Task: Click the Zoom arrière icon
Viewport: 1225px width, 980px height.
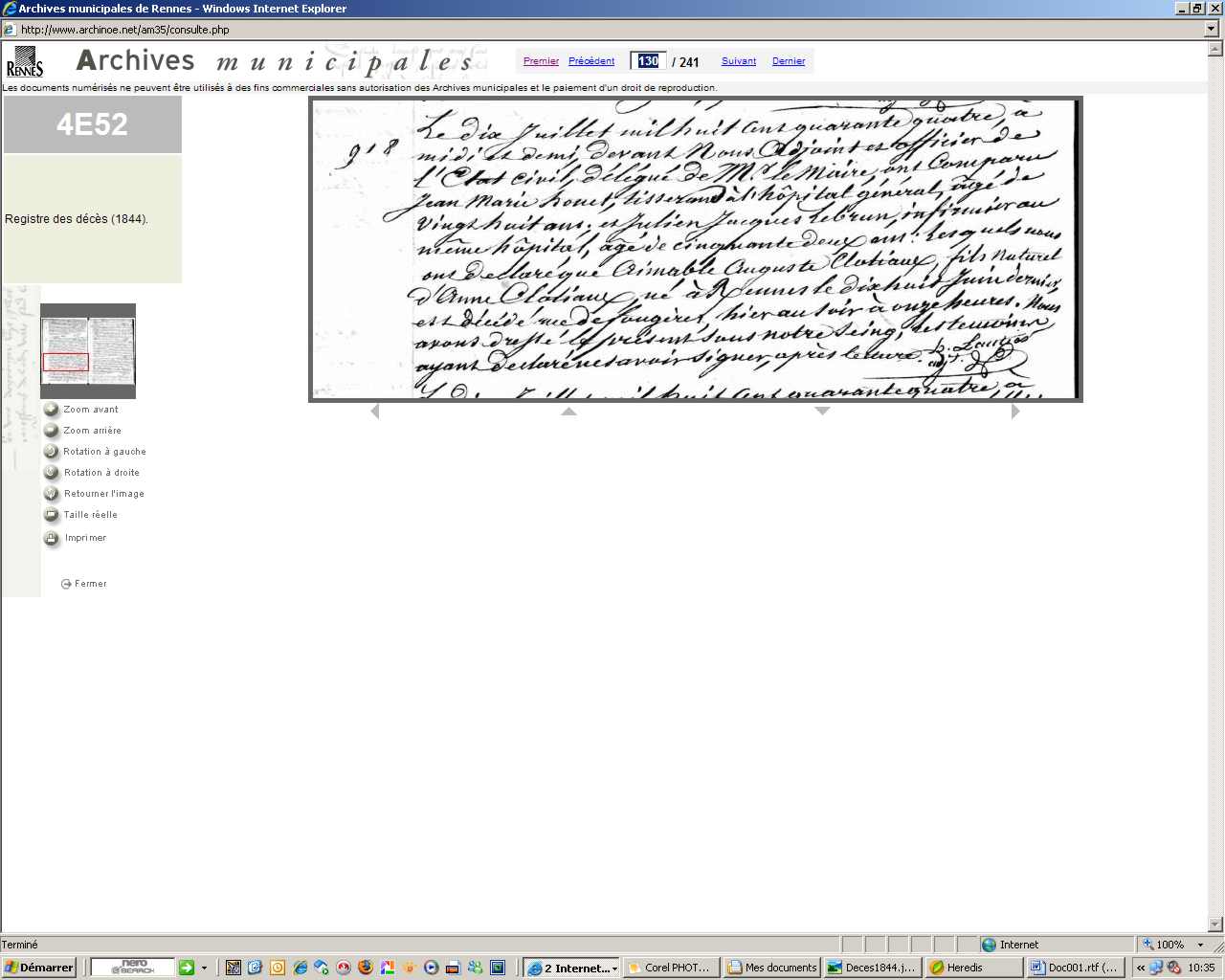Action: (52, 431)
